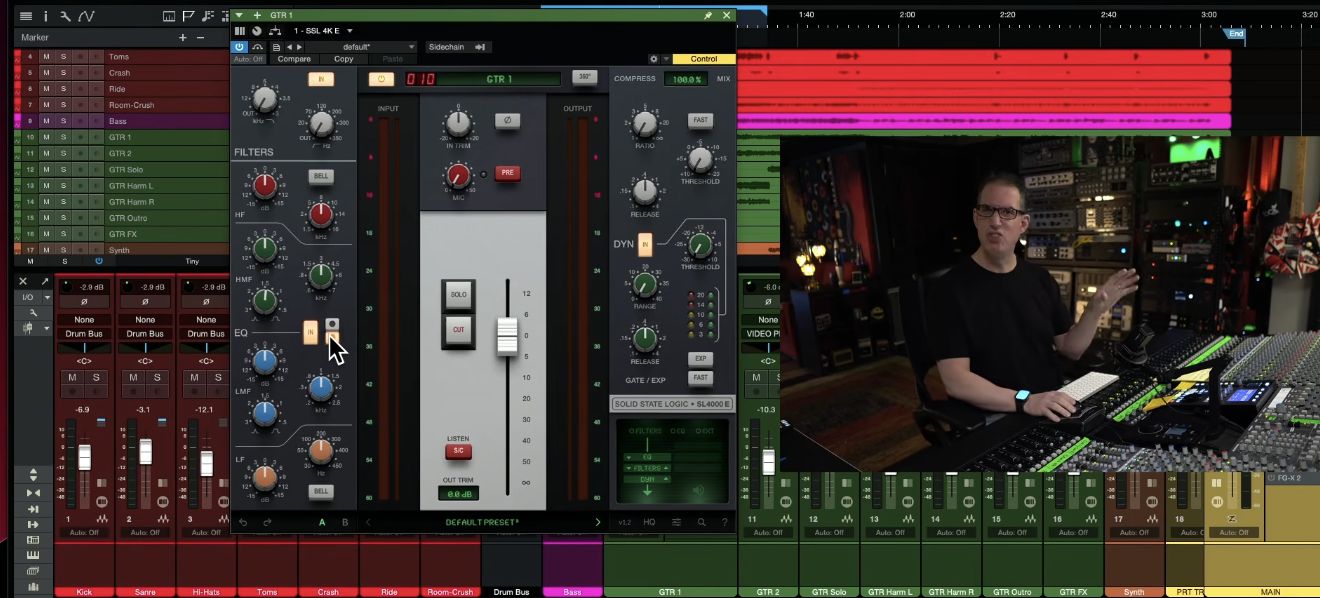Screen dimensions: 1320x598
Task: Click the Drum Bus output of channel 1
Action: [84, 334]
